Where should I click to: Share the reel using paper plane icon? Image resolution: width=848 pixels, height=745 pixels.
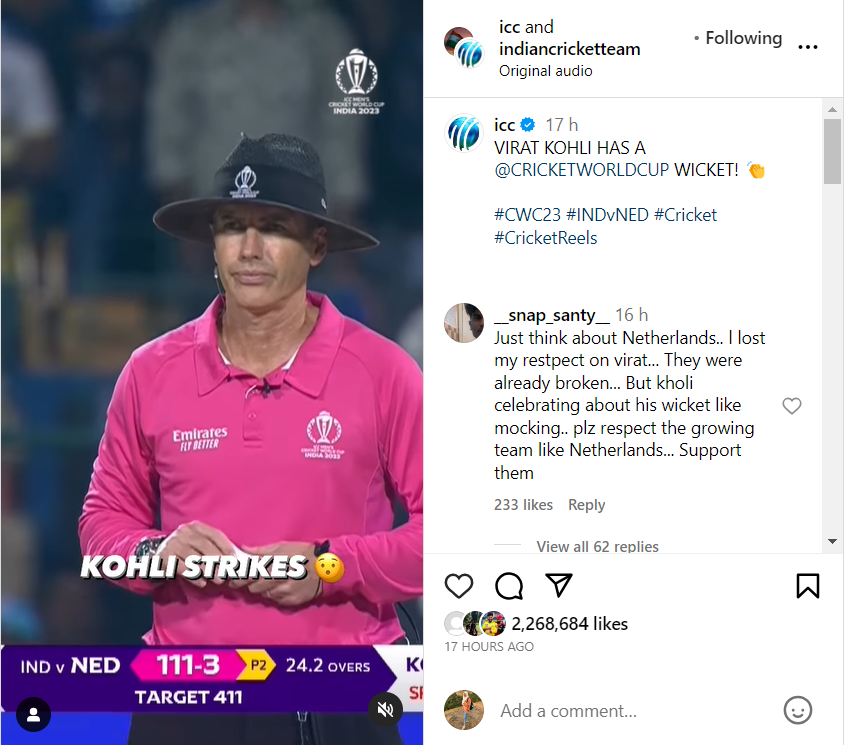pyautogui.click(x=559, y=585)
